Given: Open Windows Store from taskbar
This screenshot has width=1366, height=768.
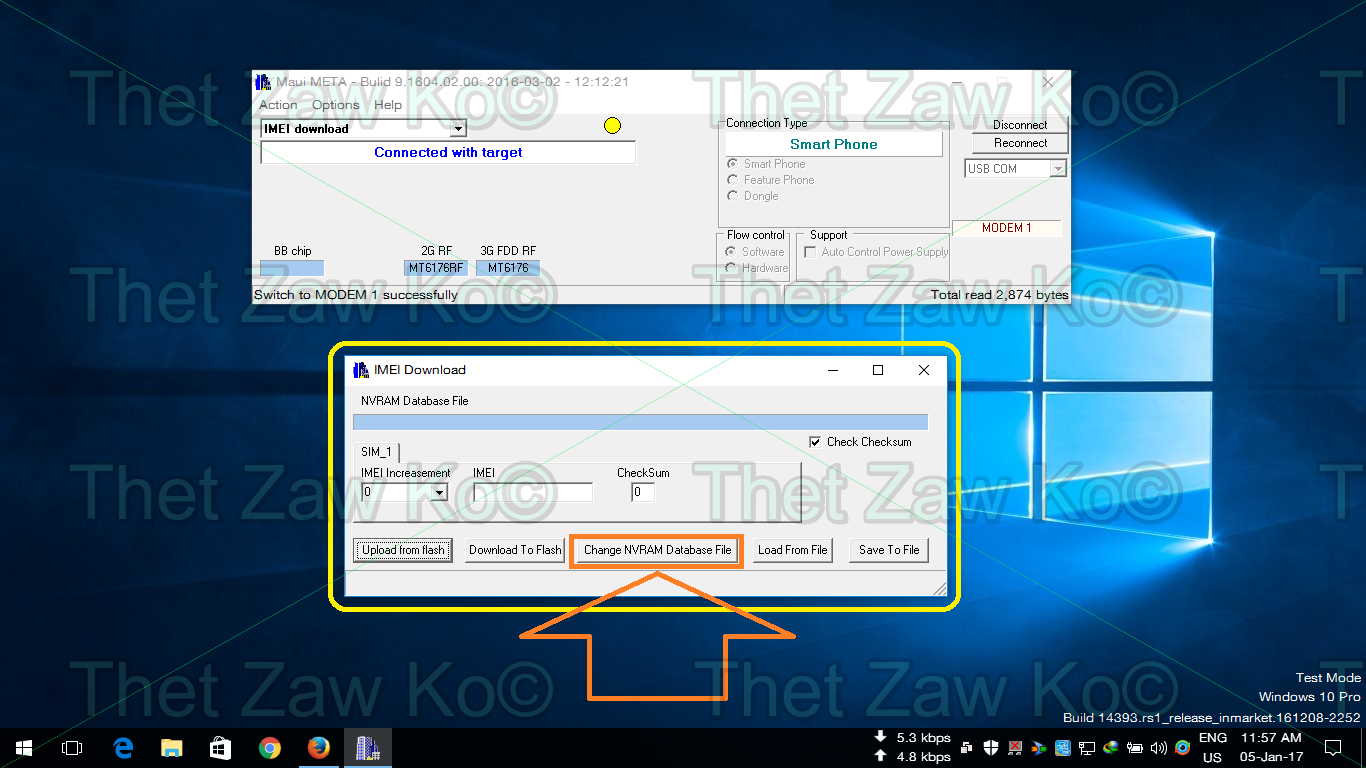Looking at the screenshot, I should (x=220, y=748).
